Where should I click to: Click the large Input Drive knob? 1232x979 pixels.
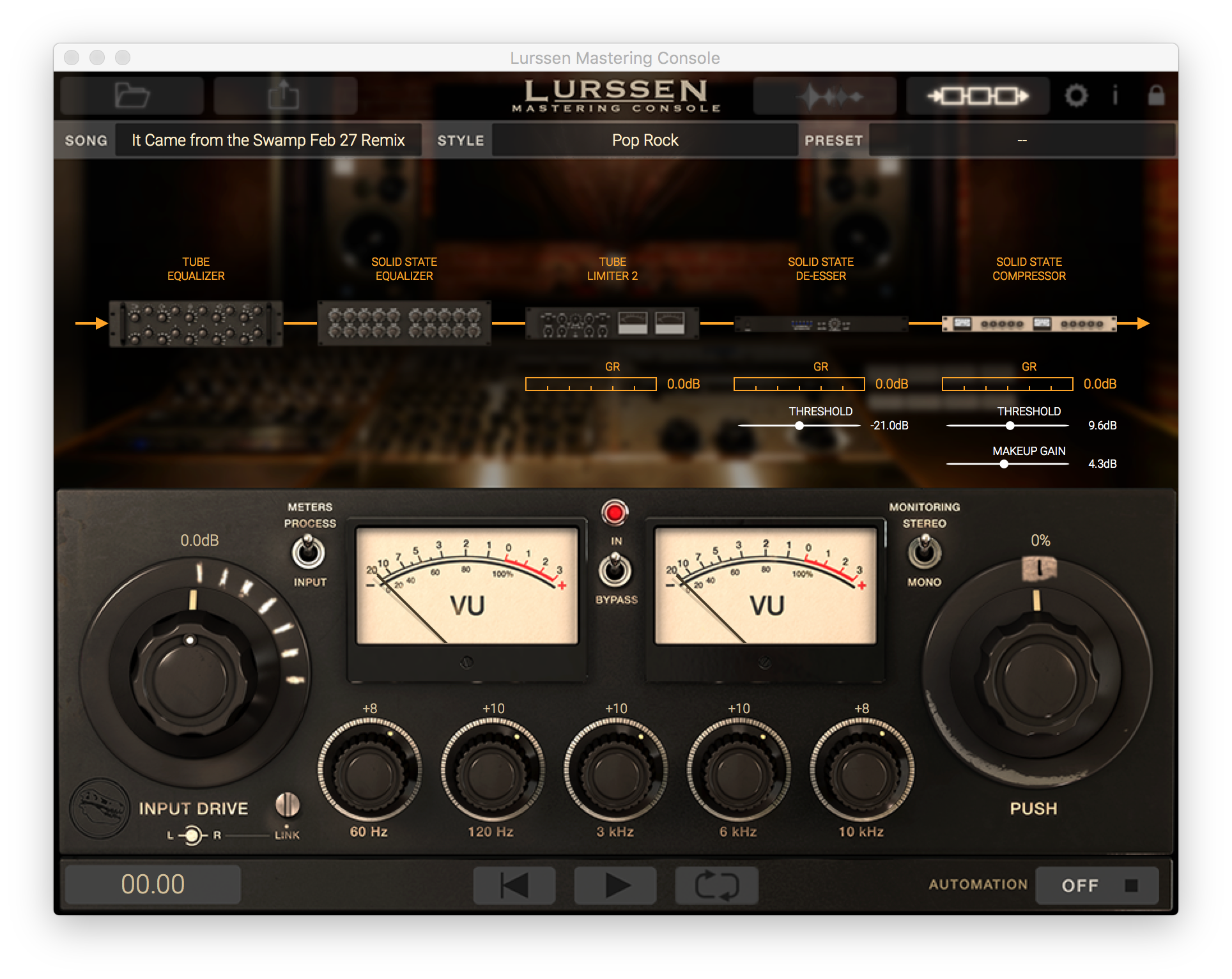(190, 677)
